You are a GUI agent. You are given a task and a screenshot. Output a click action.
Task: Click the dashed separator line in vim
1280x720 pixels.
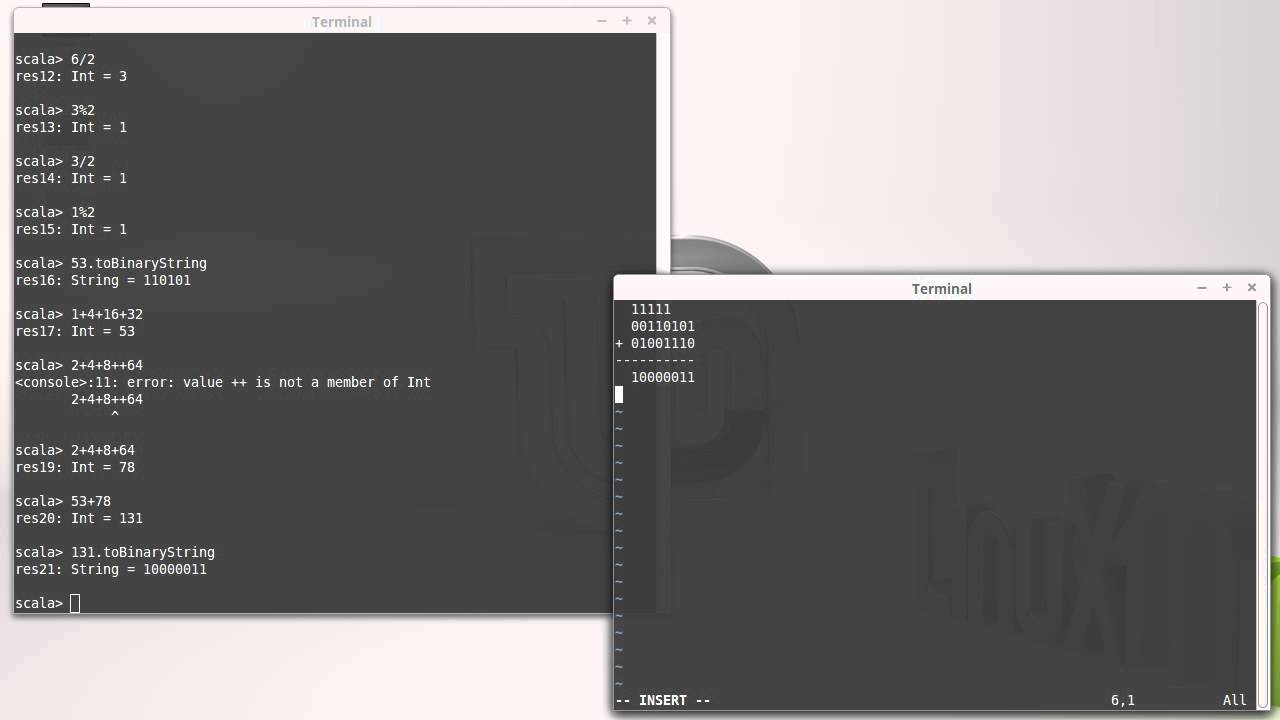coord(655,360)
